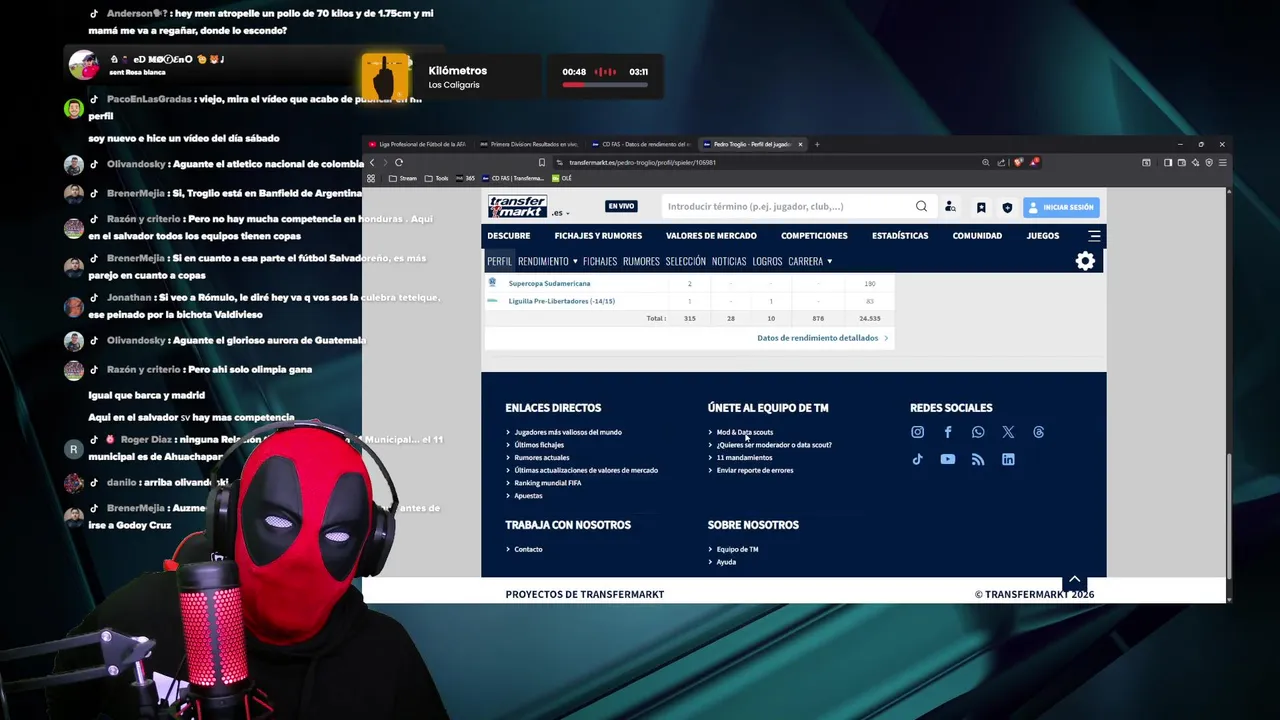Viewport: 1280px width, 720px height.
Task: Open the Transfermarkt bookmark watchlist icon
Action: [981, 207]
